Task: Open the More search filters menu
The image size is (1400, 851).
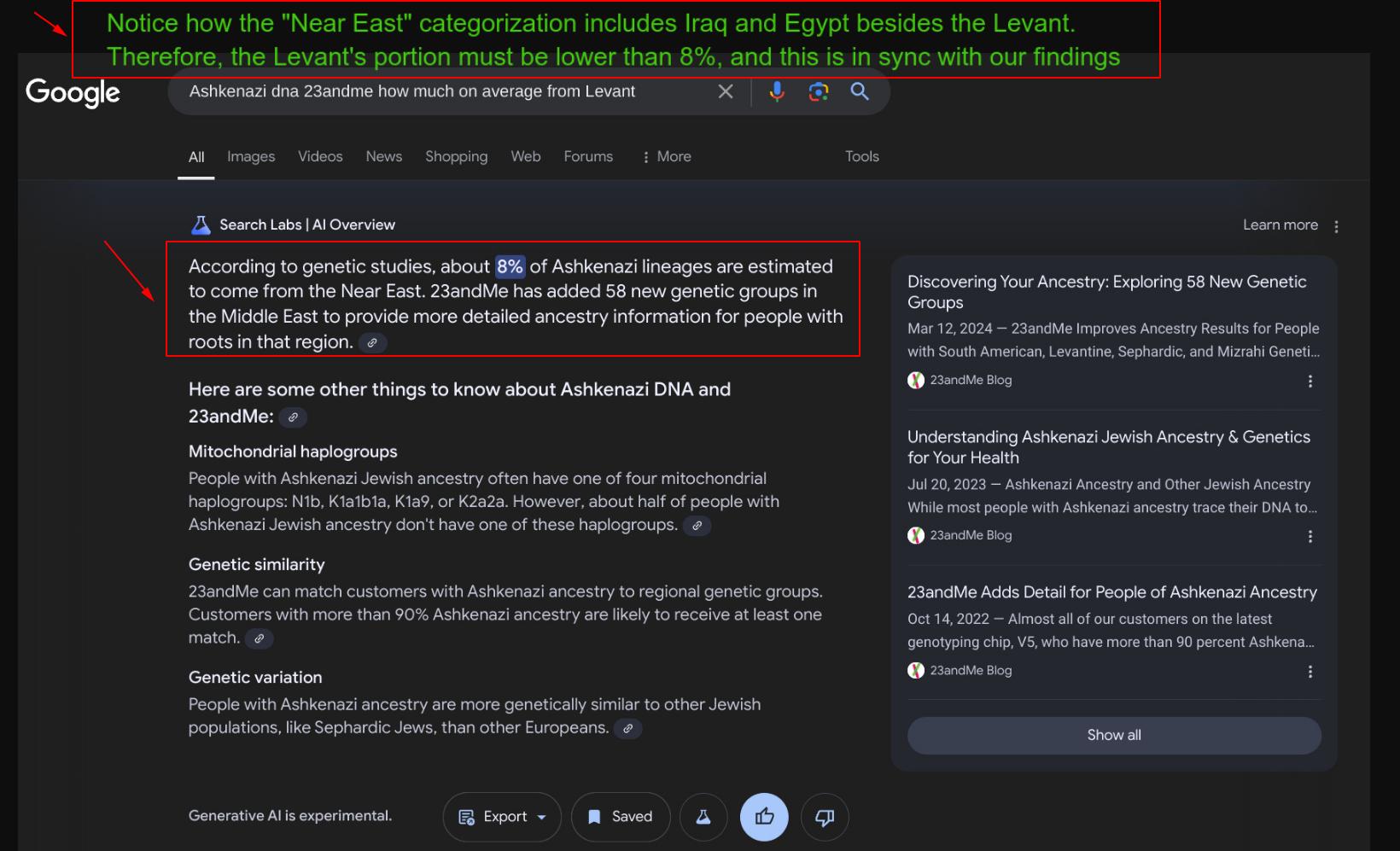Action: tap(667, 157)
